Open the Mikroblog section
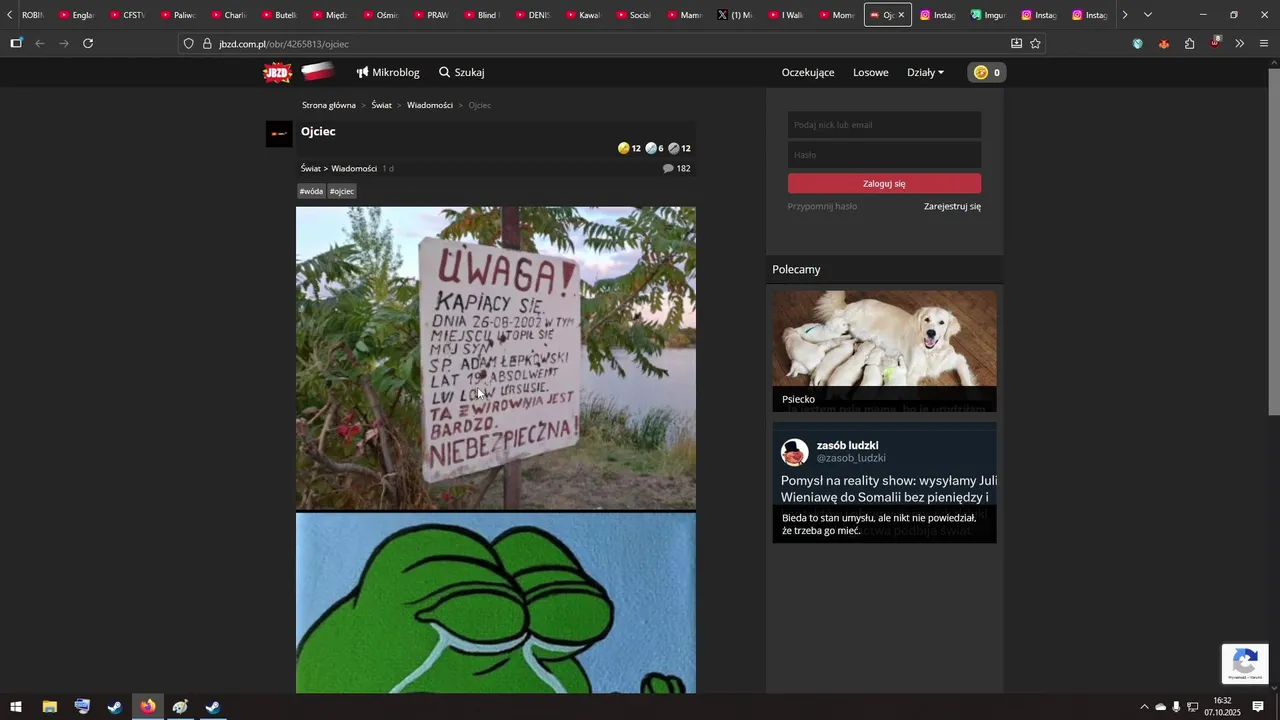 tap(388, 72)
